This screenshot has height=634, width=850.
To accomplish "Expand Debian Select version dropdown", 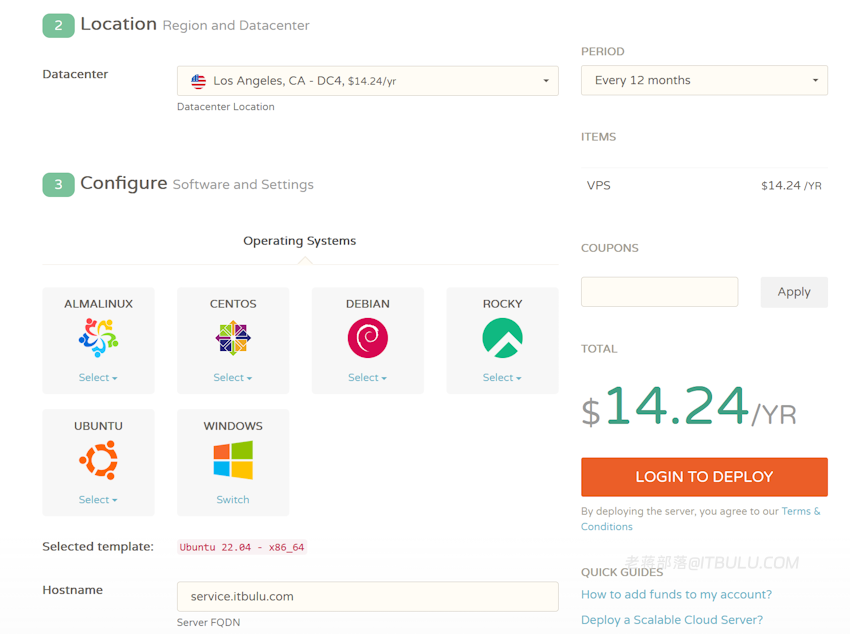I will point(368,378).
